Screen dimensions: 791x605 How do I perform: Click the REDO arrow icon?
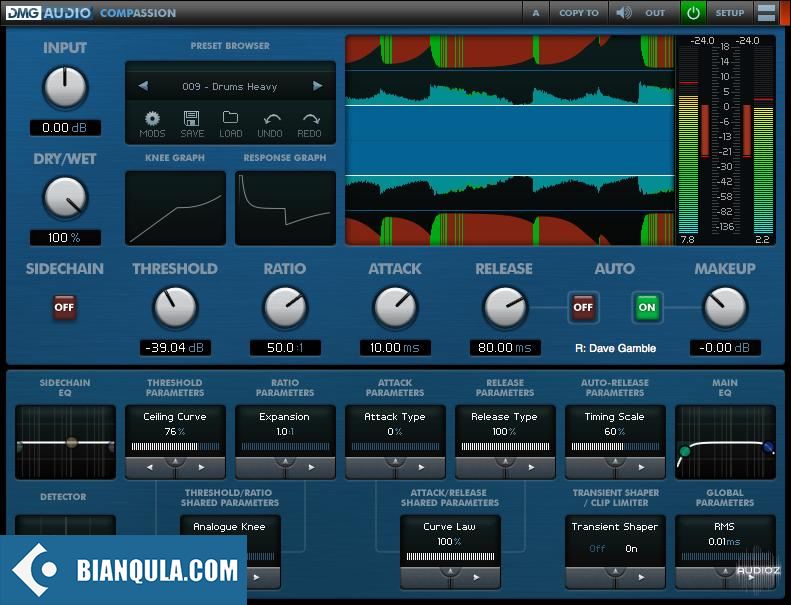click(310, 120)
